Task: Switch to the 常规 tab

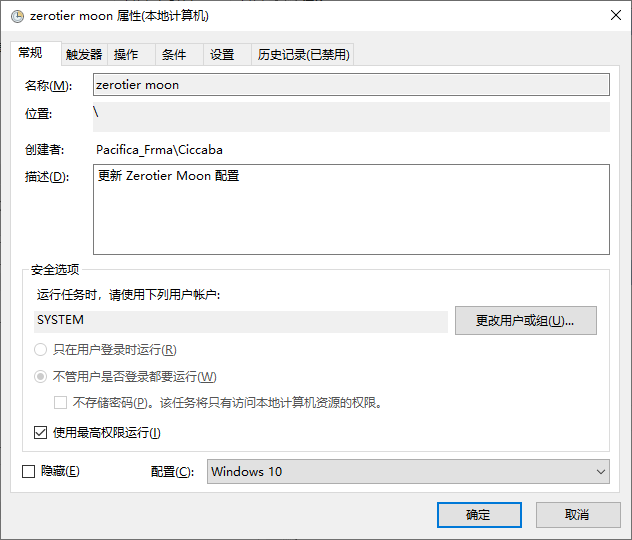Action: click(35, 53)
